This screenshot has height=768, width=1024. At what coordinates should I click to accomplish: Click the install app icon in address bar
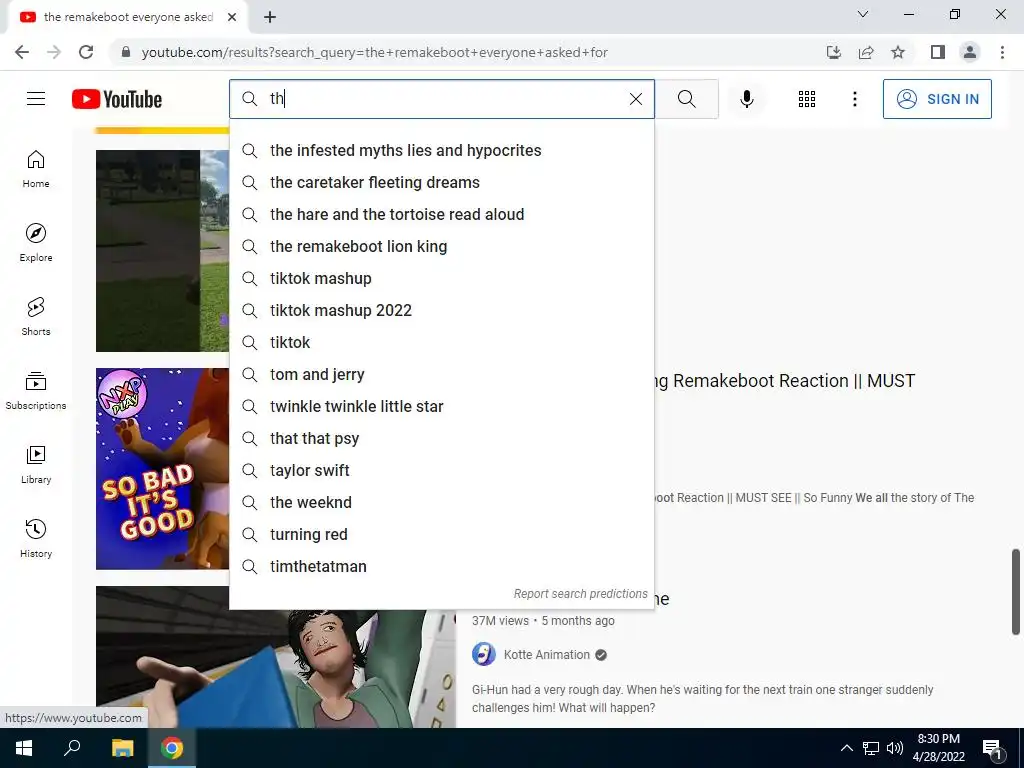pos(834,52)
